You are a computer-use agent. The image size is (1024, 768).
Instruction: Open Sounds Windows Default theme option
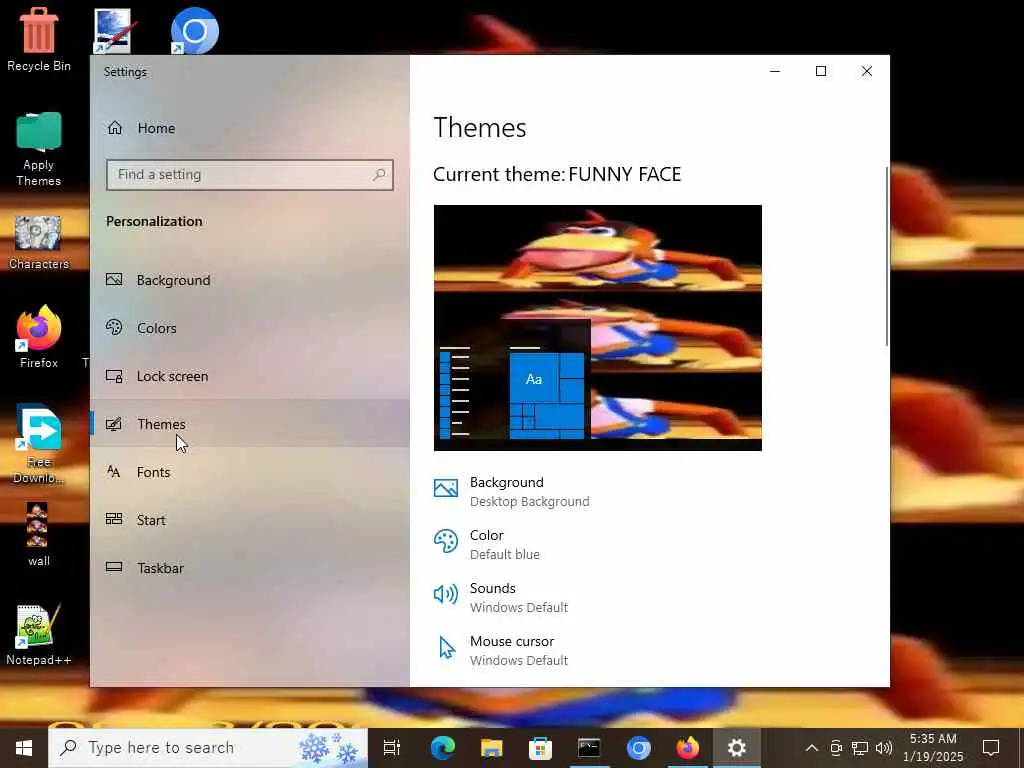point(501,598)
